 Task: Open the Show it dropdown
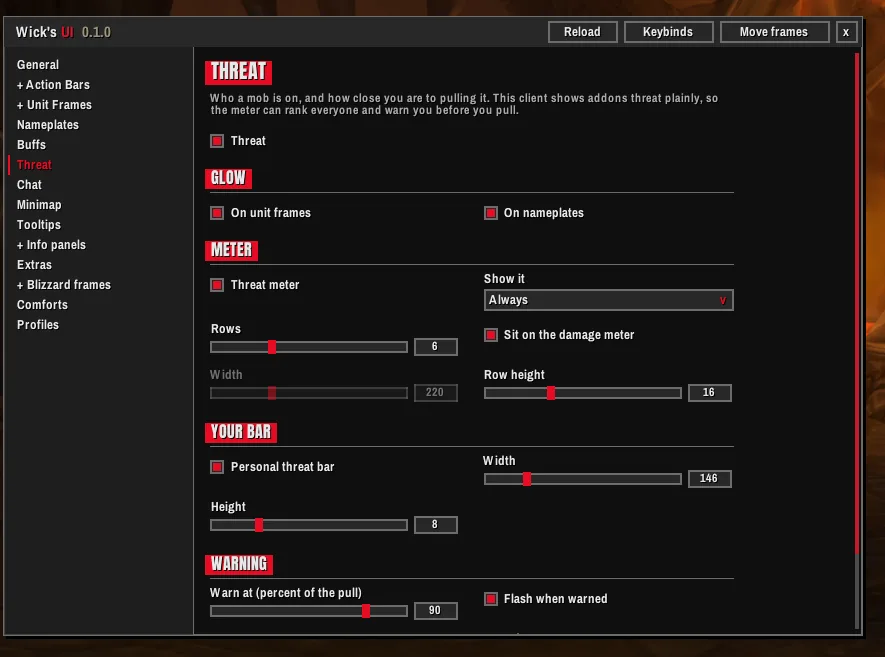[608, 300]
